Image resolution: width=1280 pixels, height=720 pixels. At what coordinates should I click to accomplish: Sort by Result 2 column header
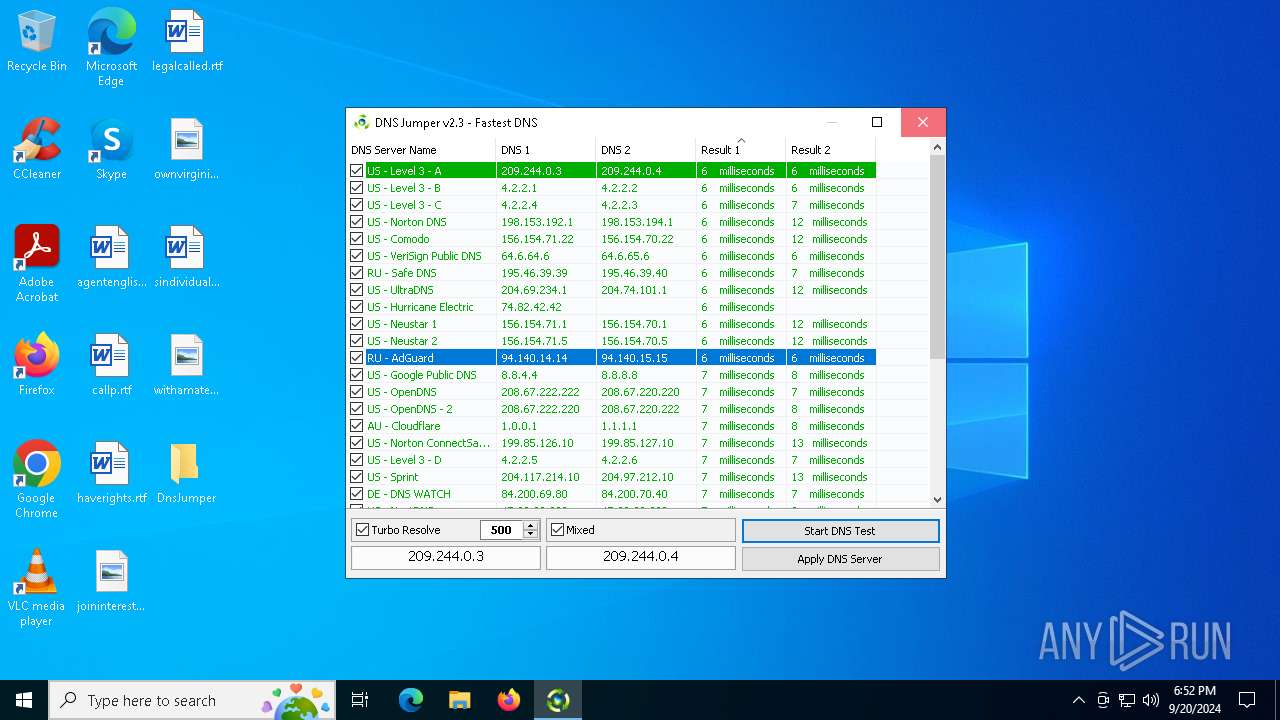[x=831, y=150]
